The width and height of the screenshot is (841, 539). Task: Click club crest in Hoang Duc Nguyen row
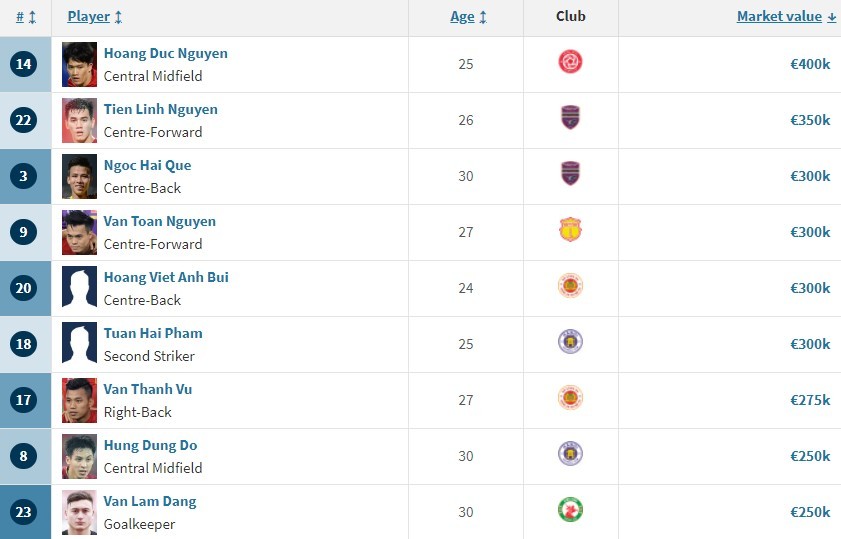point(570,62)
